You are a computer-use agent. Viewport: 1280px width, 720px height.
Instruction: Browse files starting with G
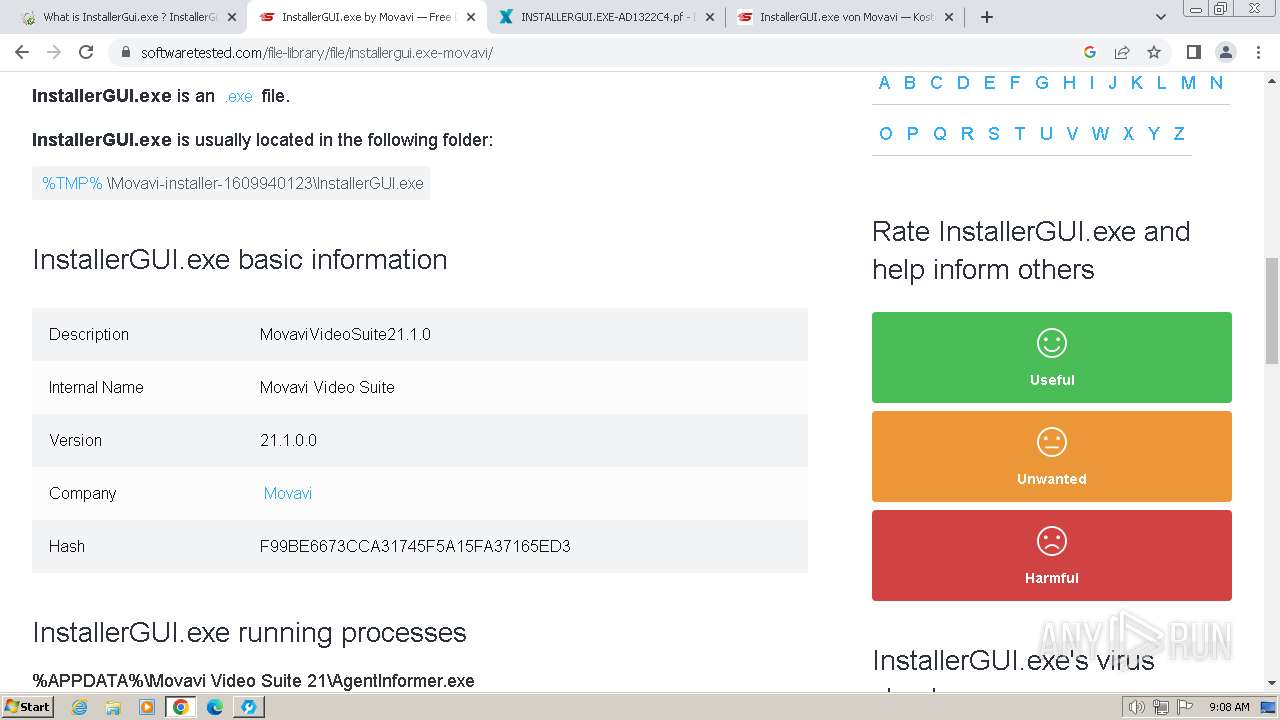[1042, 83]
